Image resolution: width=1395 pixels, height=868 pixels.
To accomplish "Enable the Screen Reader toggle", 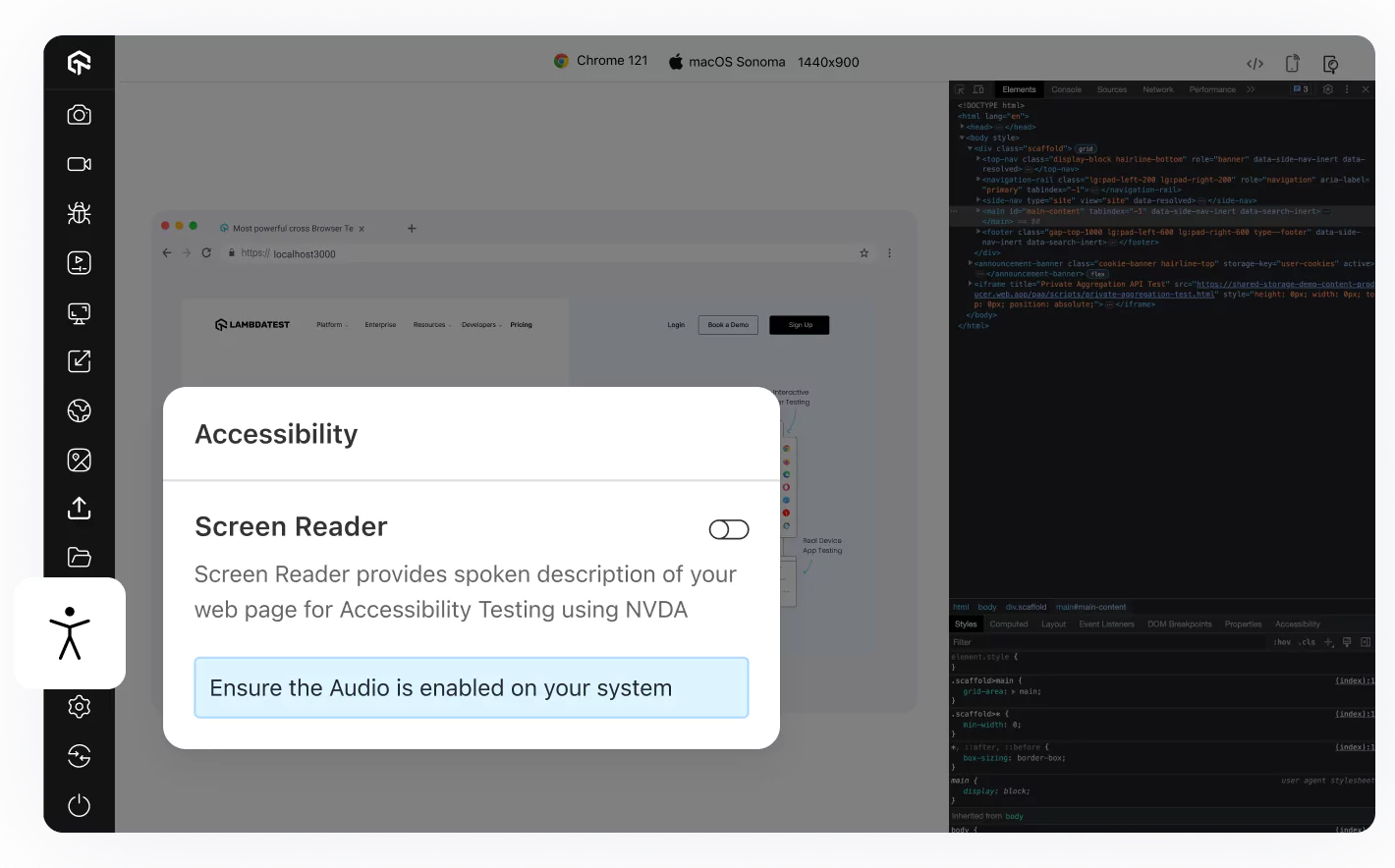I will click(729, 529).
